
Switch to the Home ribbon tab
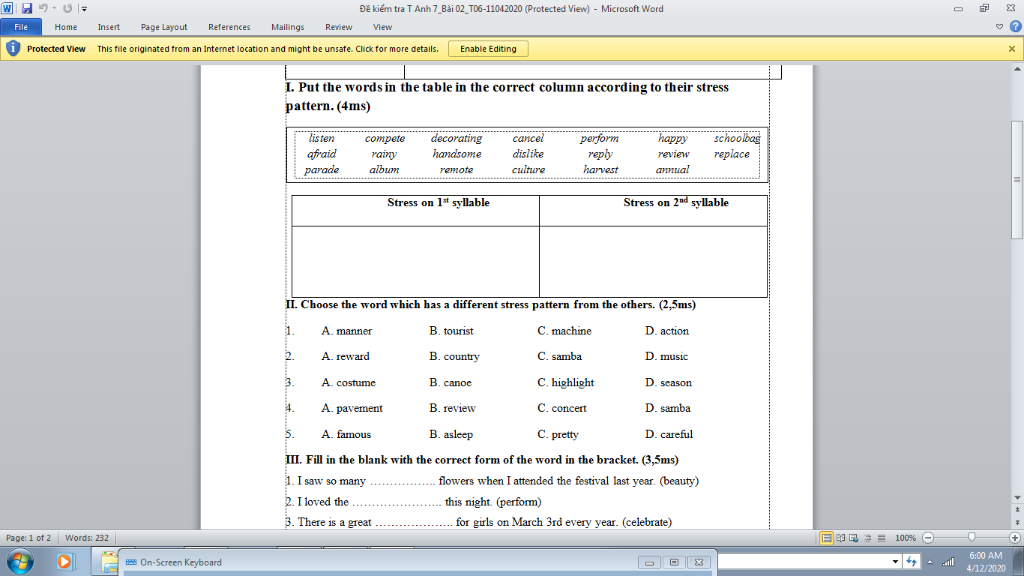66,27
